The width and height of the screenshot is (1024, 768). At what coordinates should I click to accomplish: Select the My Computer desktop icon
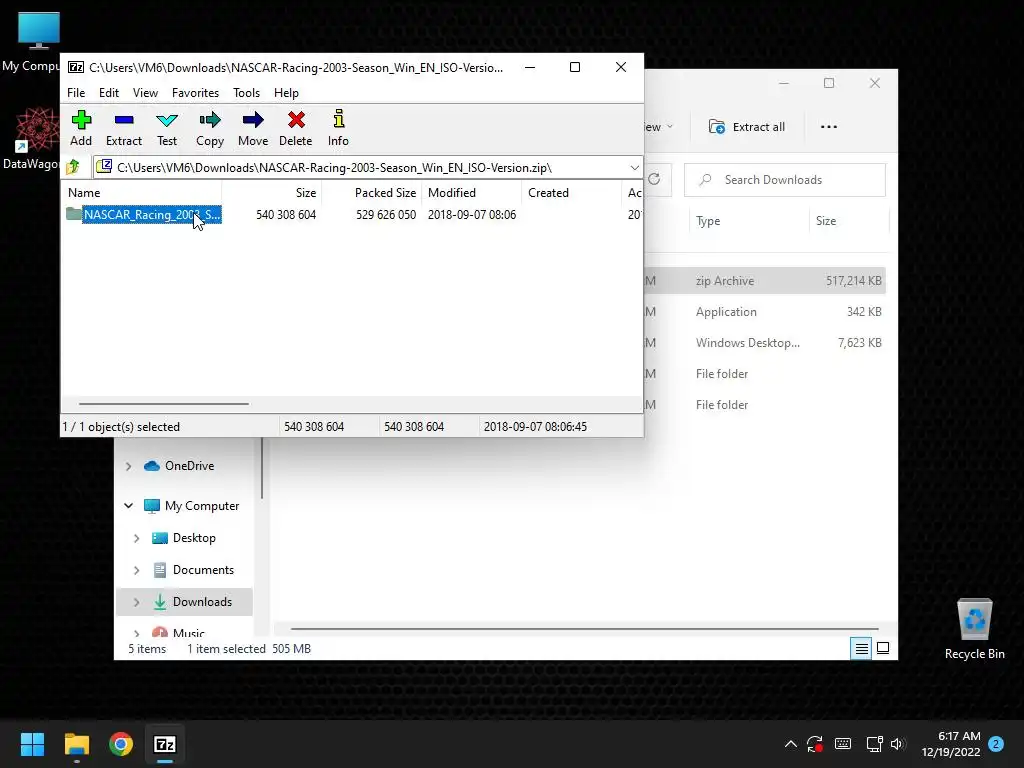pyautogui.click(x=33, y=42)
